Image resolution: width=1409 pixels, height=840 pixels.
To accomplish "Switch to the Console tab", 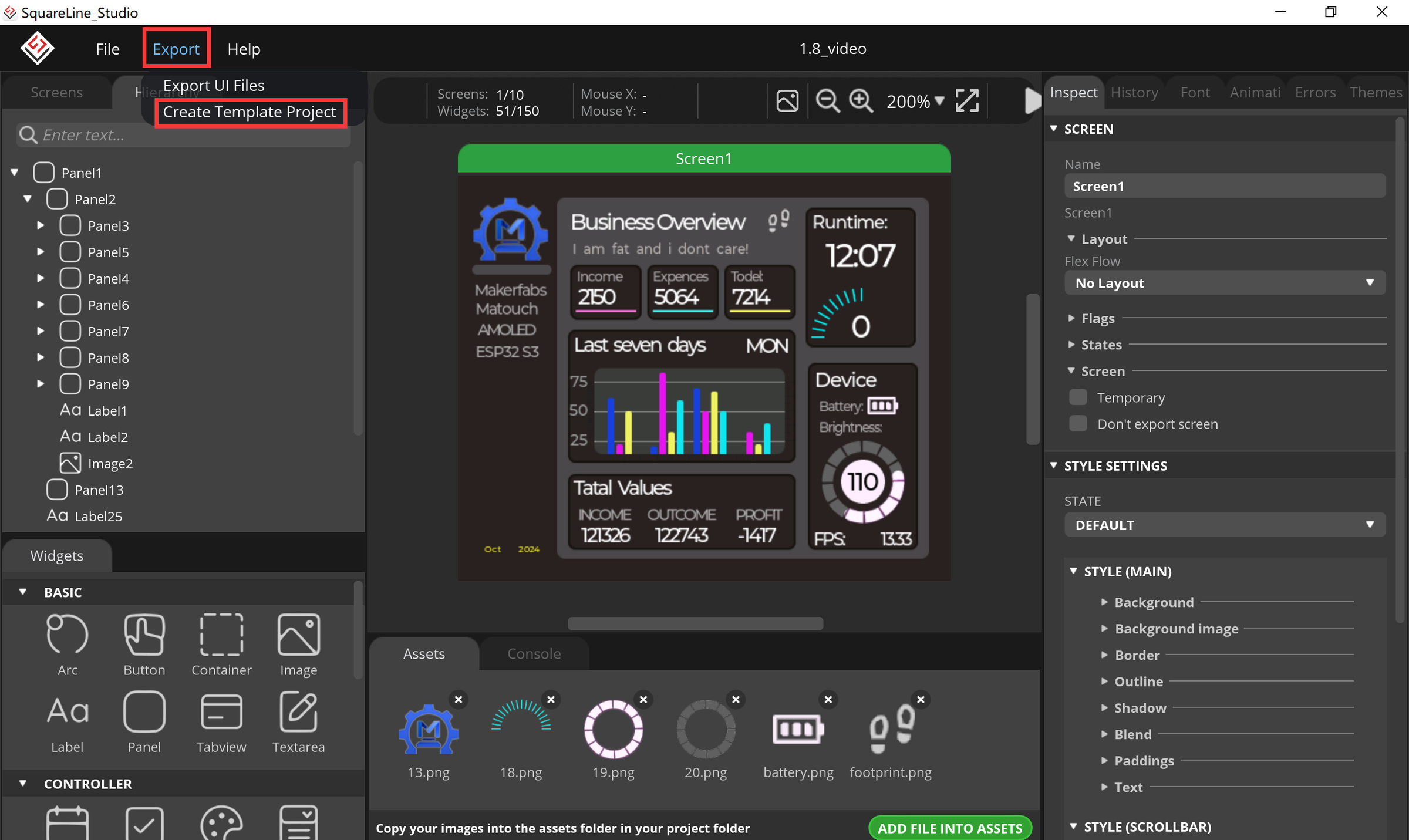I will click(x=534, y=654).
